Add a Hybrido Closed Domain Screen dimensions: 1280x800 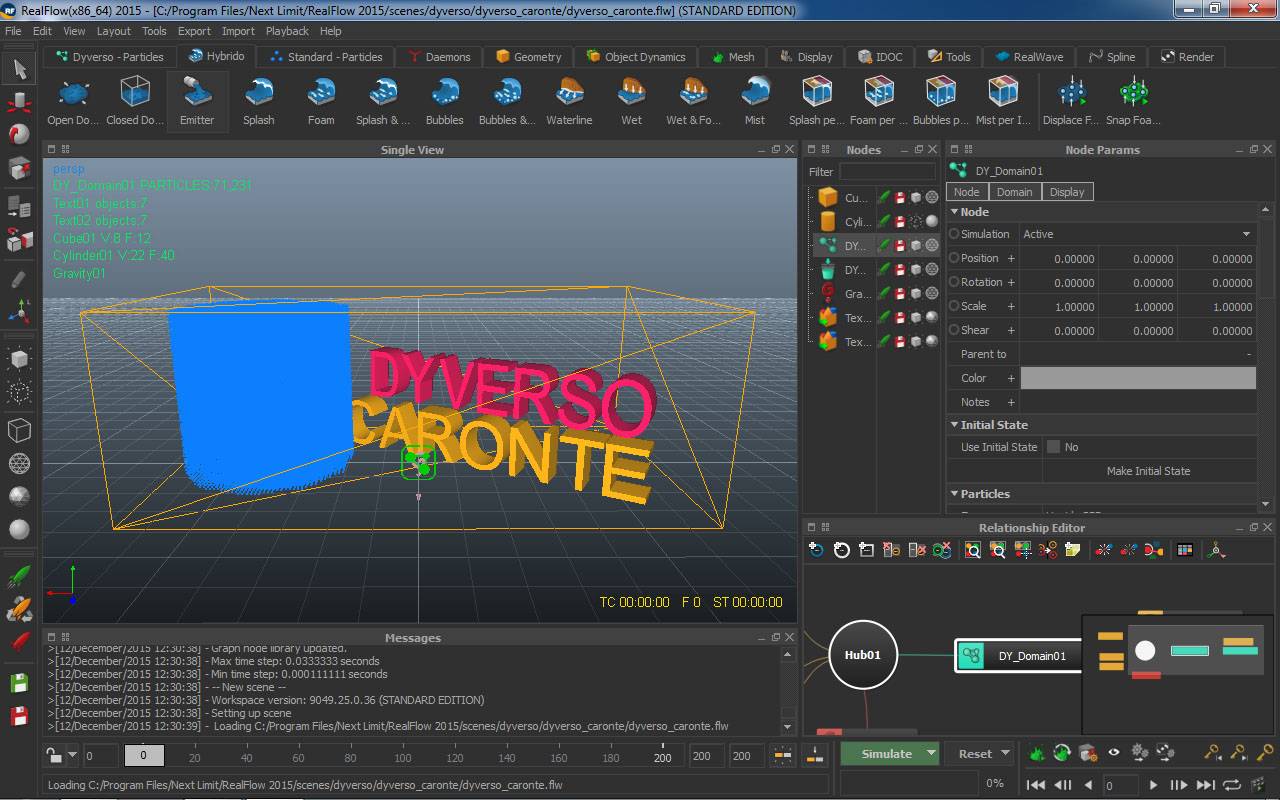135,101
